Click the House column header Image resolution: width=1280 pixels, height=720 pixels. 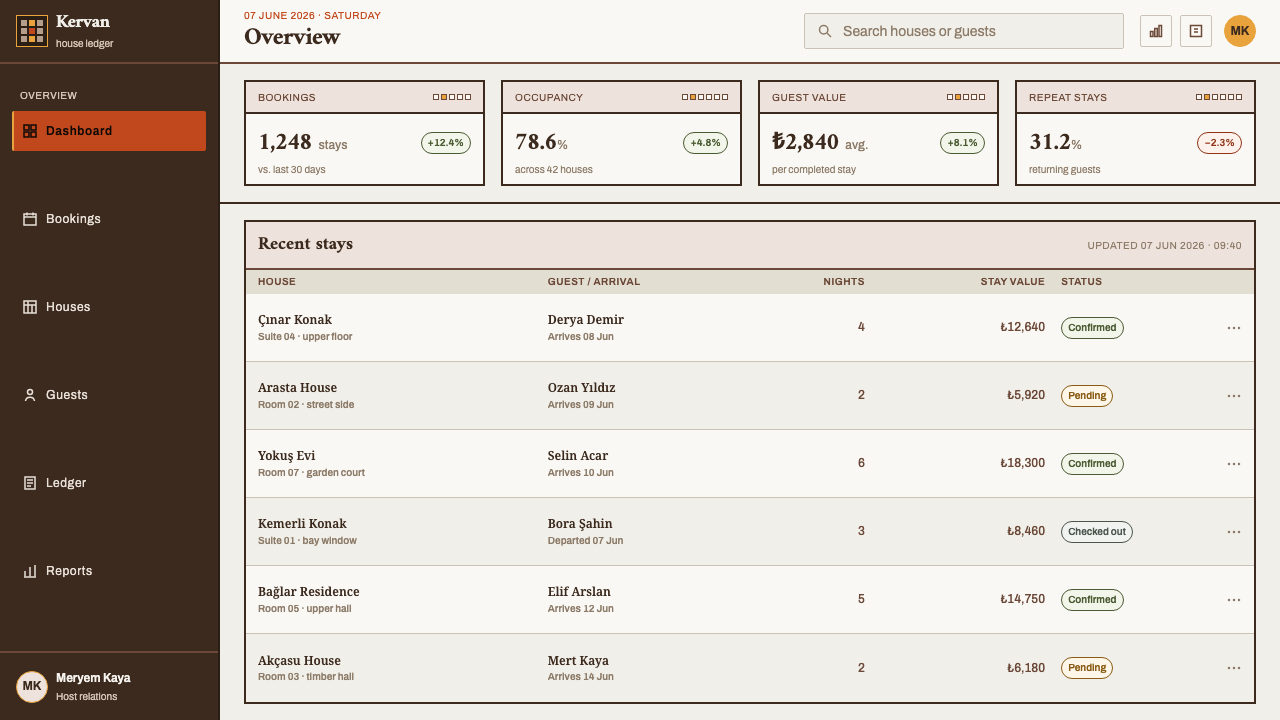coord(277,282)
